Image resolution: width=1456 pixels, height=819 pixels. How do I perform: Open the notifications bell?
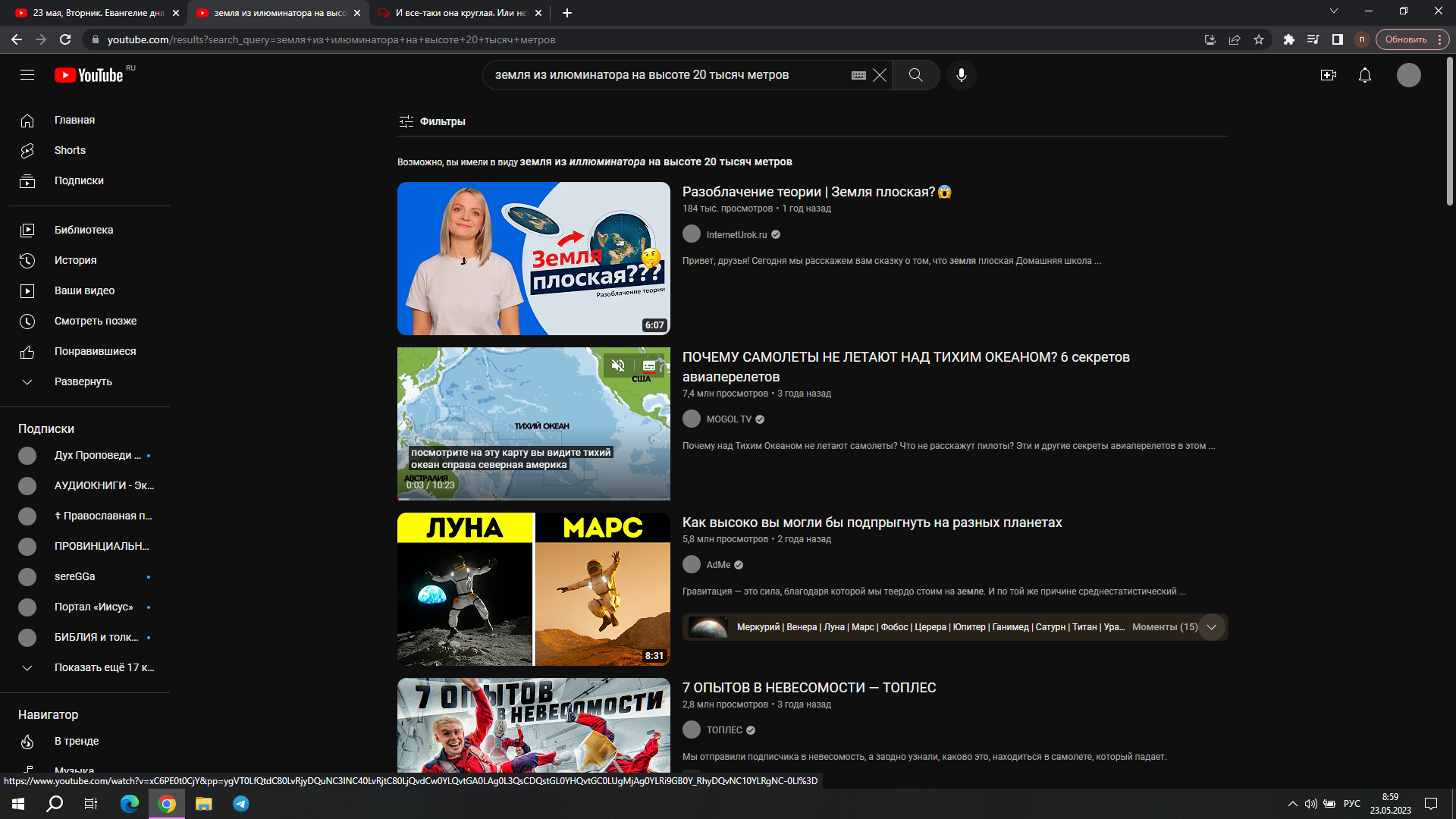pos(1365,75)
